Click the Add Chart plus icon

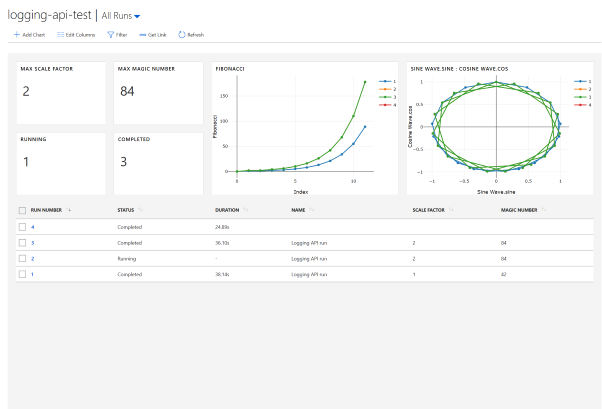click(15, 34)
